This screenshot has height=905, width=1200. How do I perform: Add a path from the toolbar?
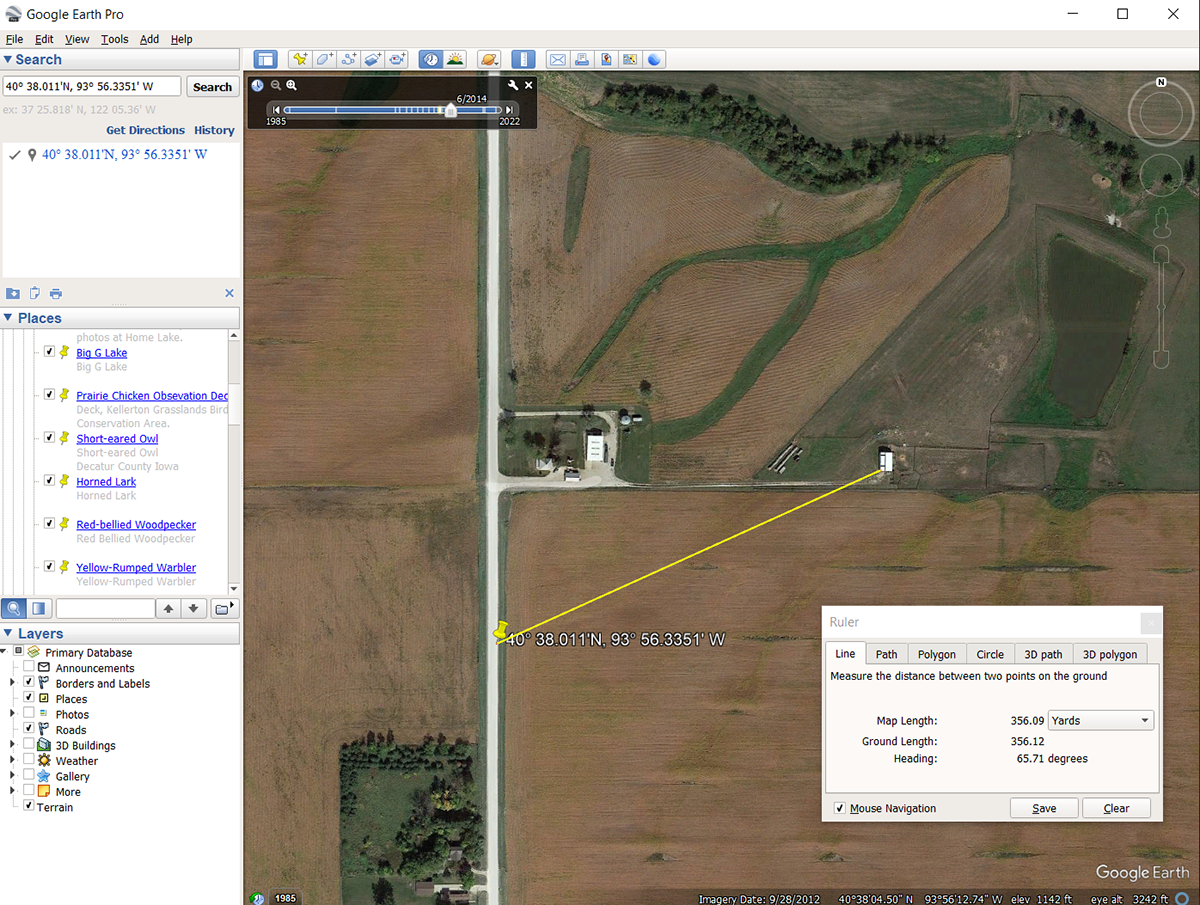tap(349, 59)
